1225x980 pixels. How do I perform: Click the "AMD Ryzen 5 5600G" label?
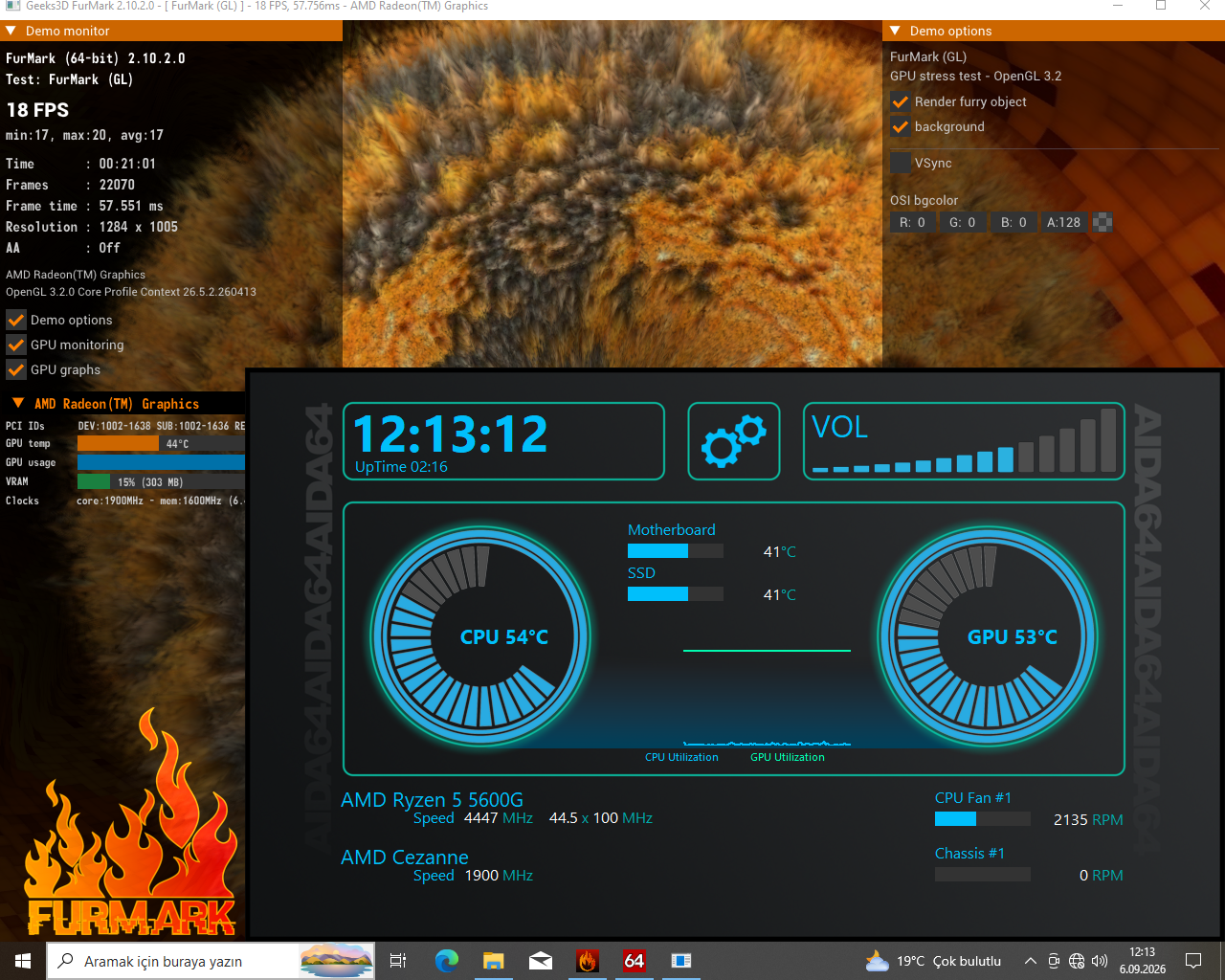pos(432,800)
